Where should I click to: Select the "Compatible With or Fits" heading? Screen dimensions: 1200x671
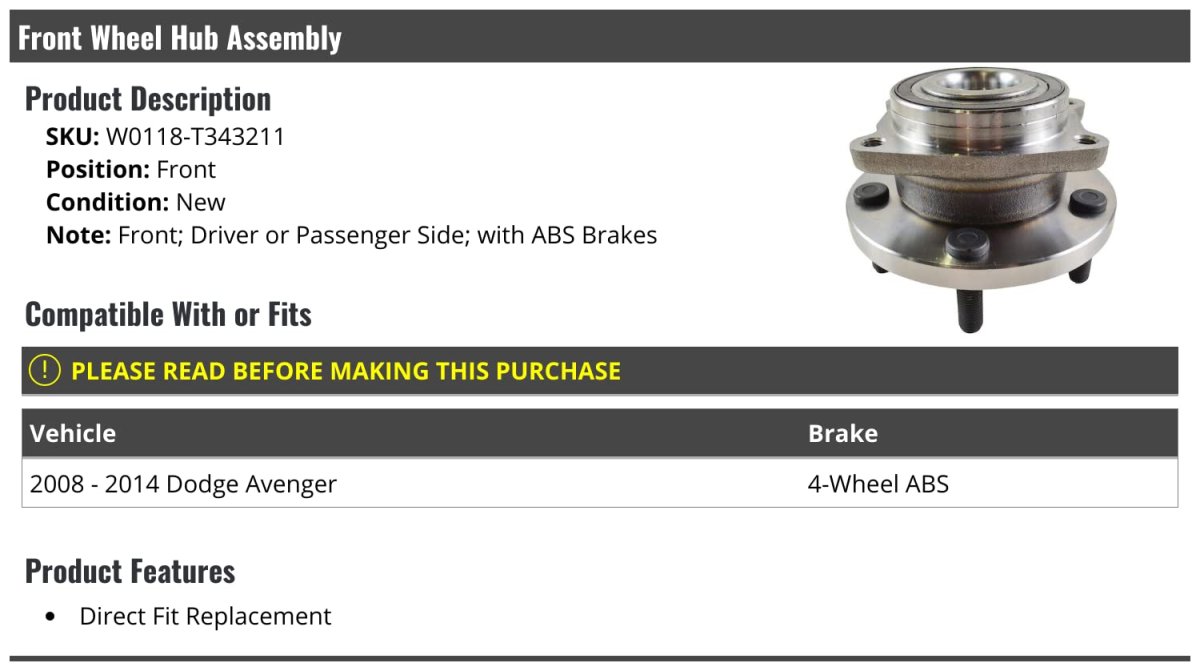168,315
